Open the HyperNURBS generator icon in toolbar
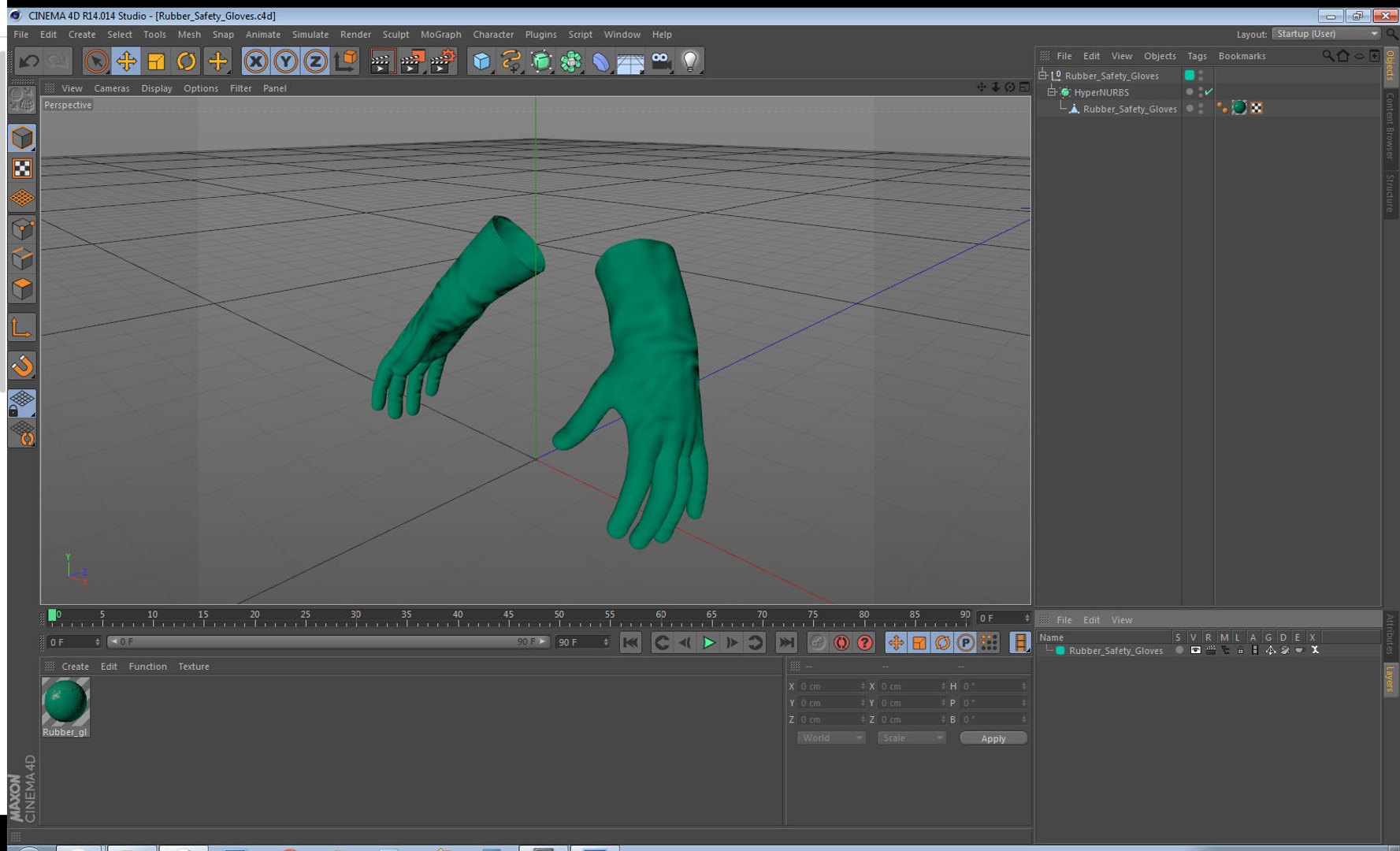 [x=541, y=61]
